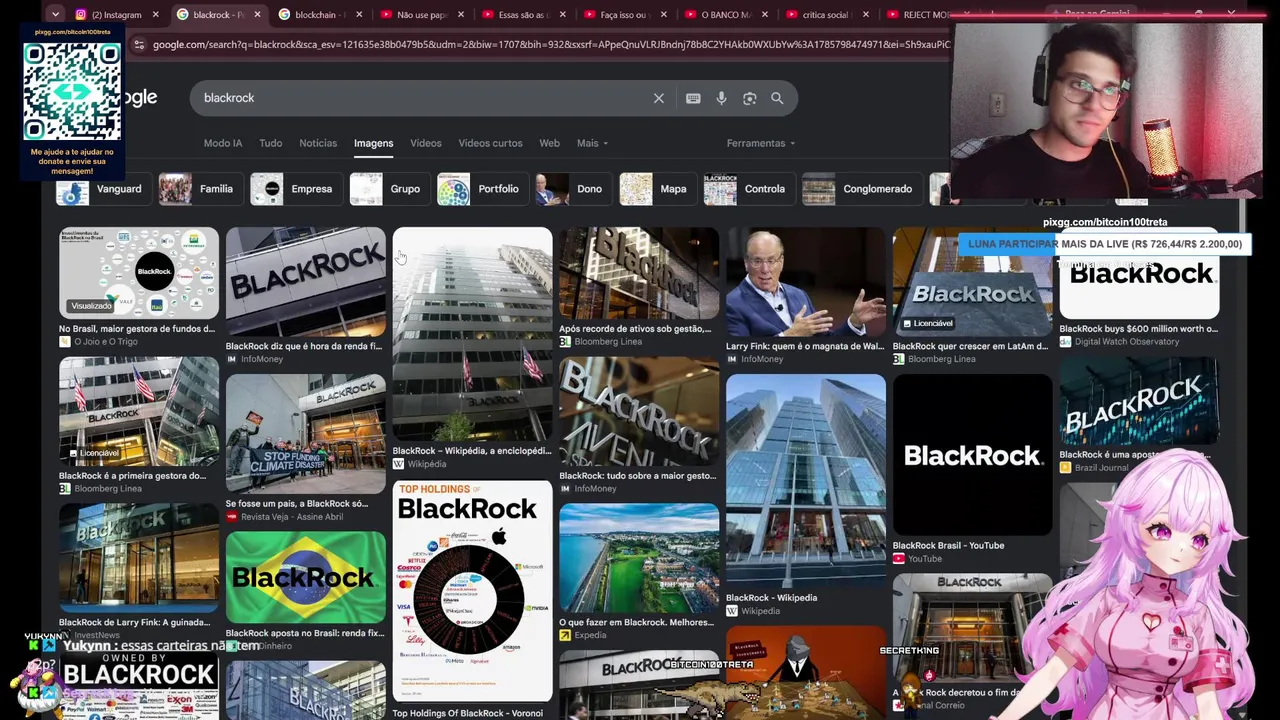Open the Wikipedia glass skyscraper image result
This screenshot has height=720, width=1280.
tap(806, 481)
